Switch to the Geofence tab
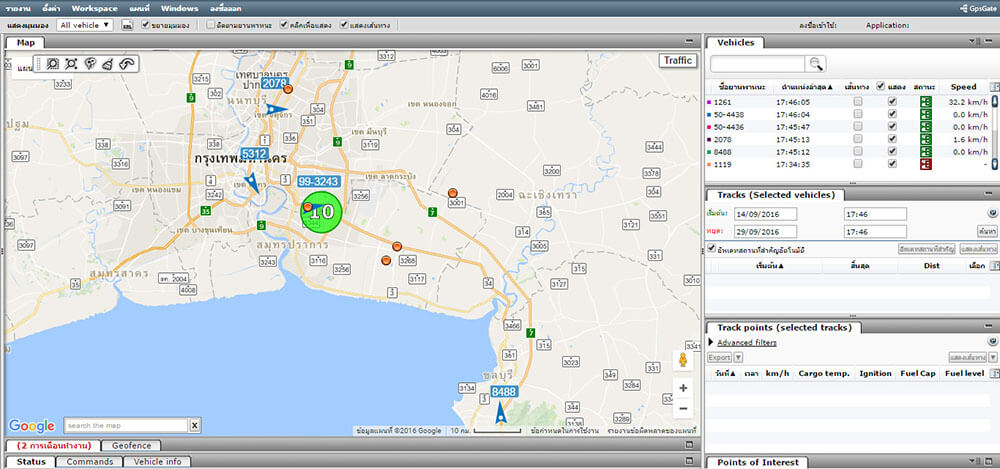 tap(132, 445)
